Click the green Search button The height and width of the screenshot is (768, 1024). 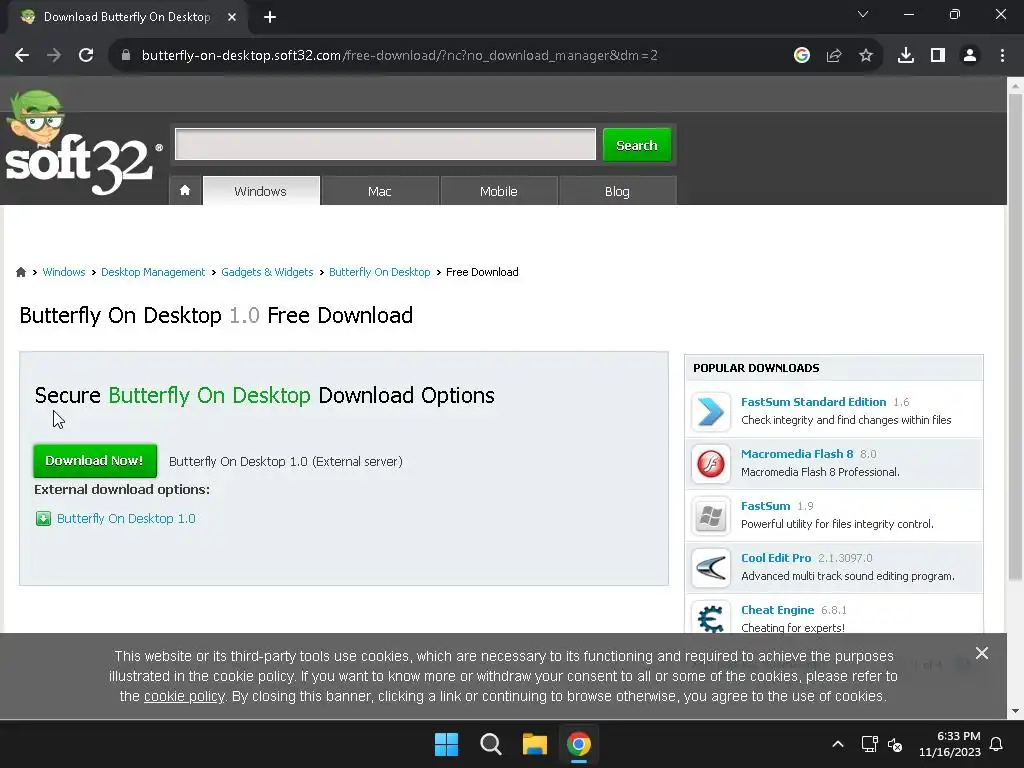(637, 145)
